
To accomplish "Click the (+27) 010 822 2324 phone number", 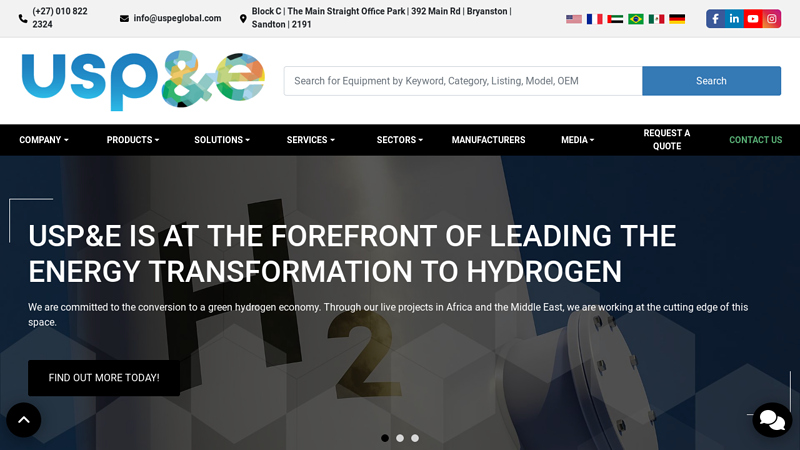I will click(x=60, y=18).
